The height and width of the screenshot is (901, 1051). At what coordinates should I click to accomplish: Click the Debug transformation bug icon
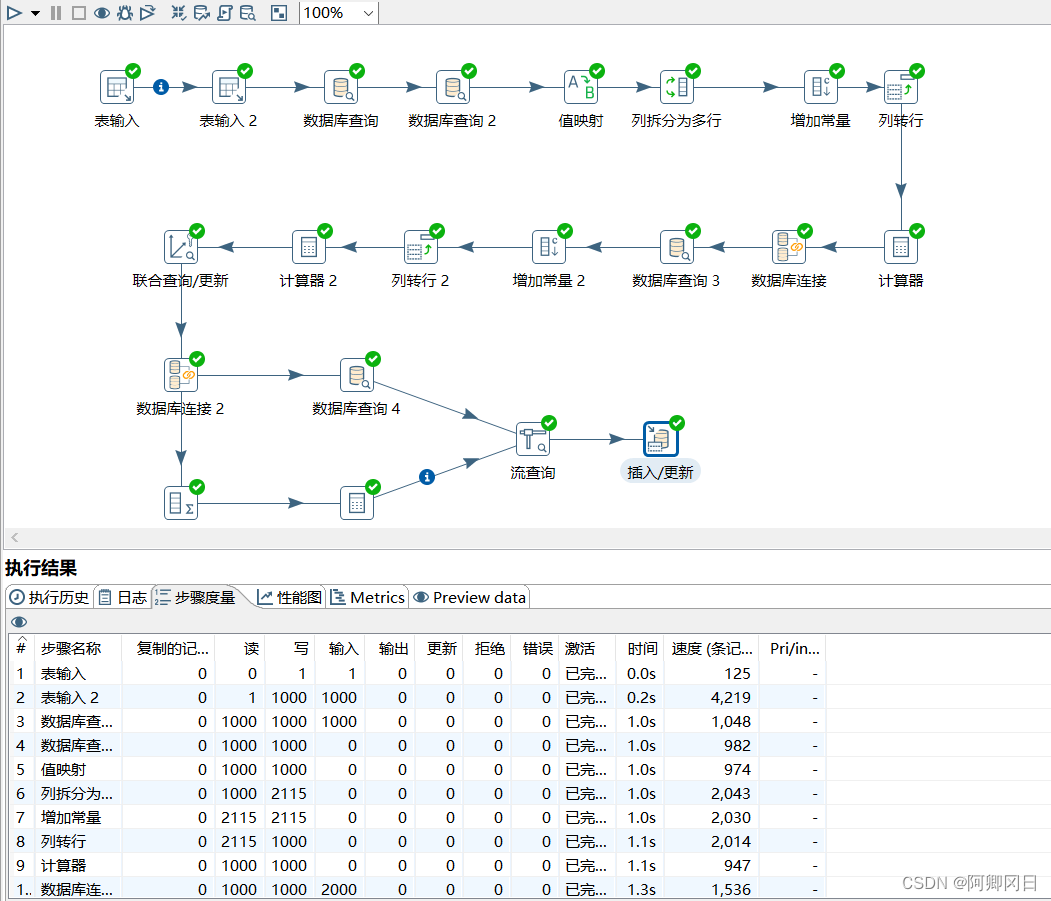tap(124, 13)
